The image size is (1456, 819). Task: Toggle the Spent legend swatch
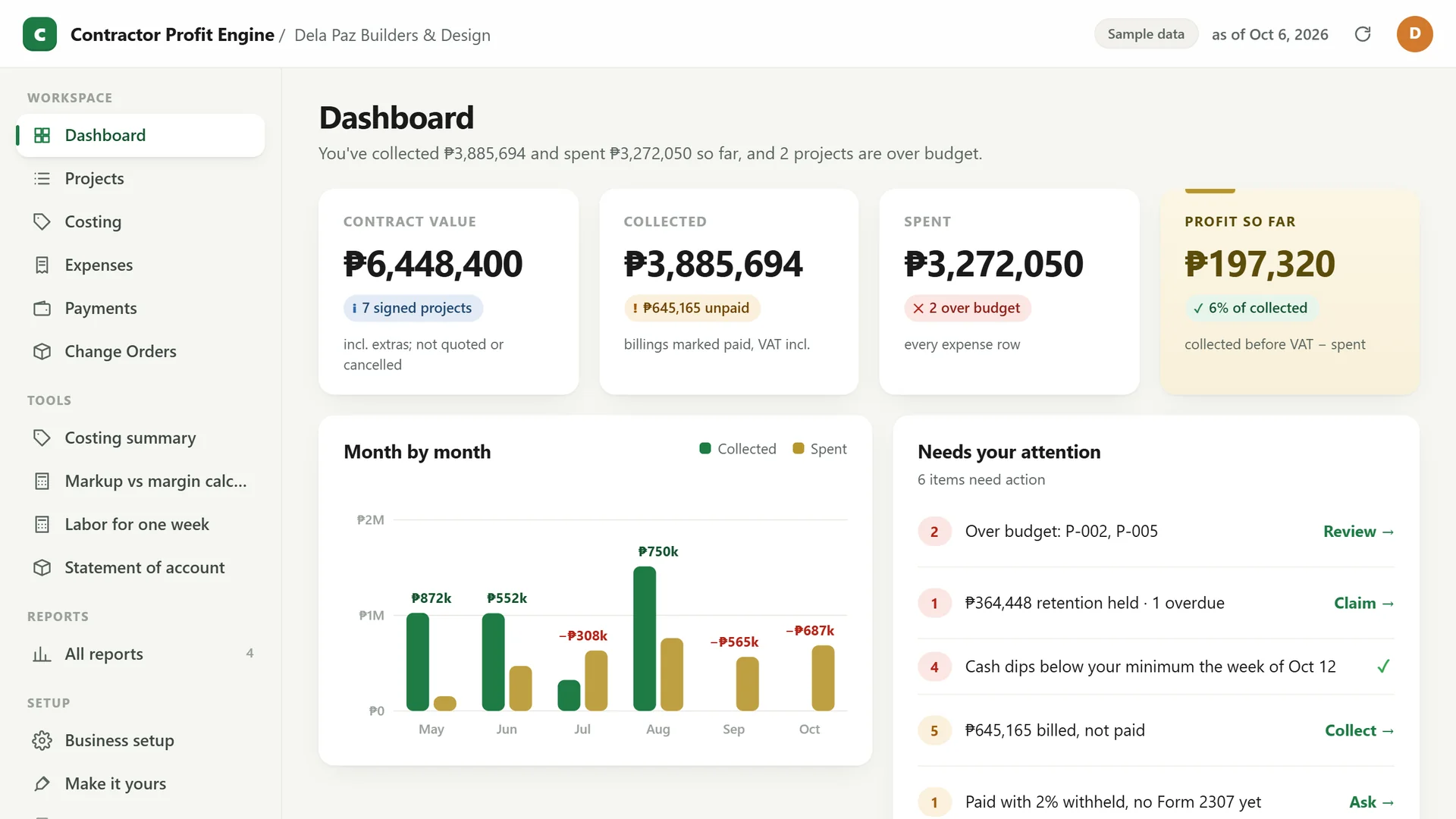798,448
